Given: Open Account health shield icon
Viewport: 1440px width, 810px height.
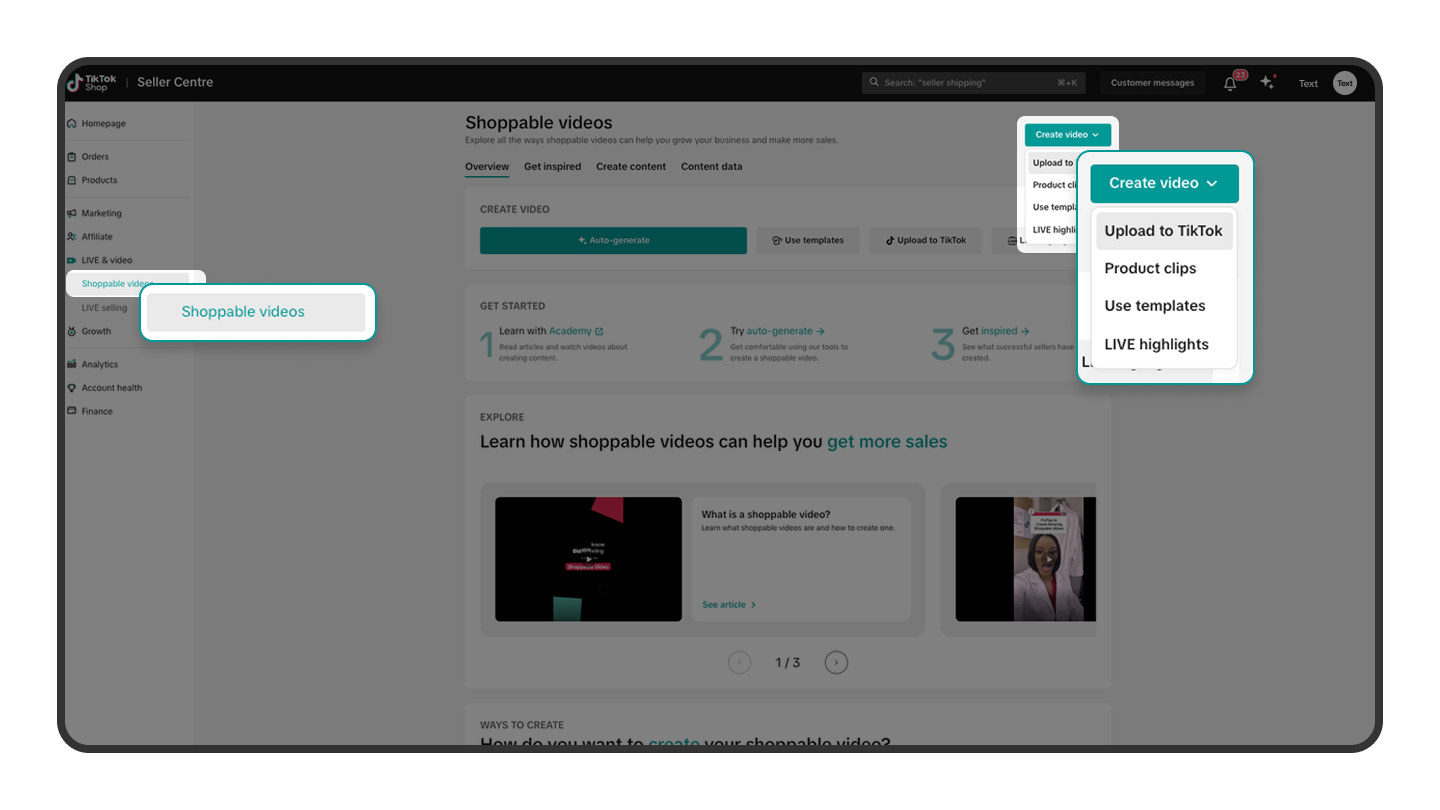Looking at the screenshot, I should tap(72, 388).
